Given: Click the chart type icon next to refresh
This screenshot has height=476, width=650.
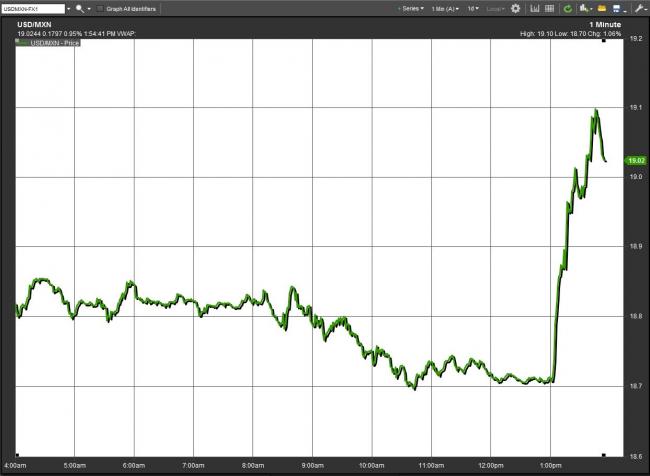Looking at the screenshot, I should [x=584, y=8].
